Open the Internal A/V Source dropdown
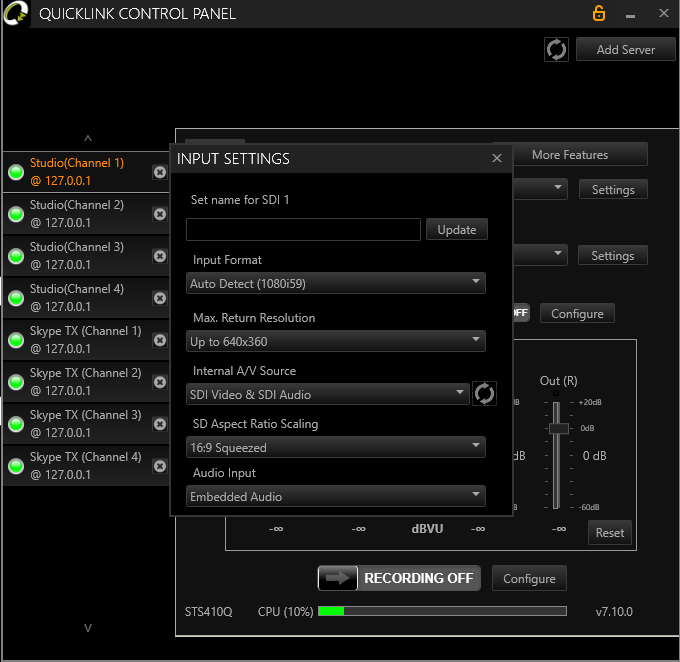Screen dimensions: 680x662 click(x=328, y=394)
